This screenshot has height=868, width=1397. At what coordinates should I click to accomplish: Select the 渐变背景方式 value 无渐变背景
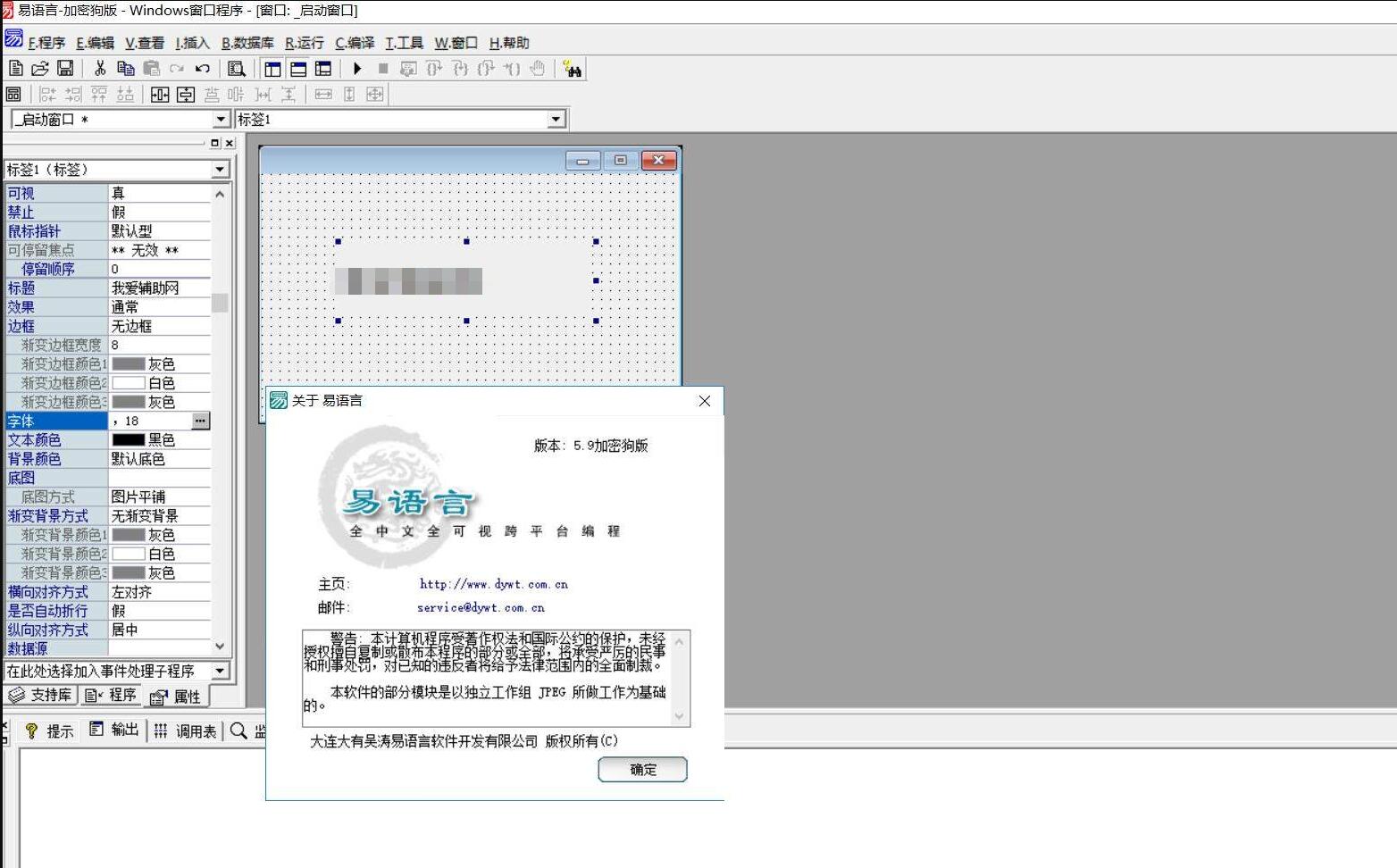[145, 516]
